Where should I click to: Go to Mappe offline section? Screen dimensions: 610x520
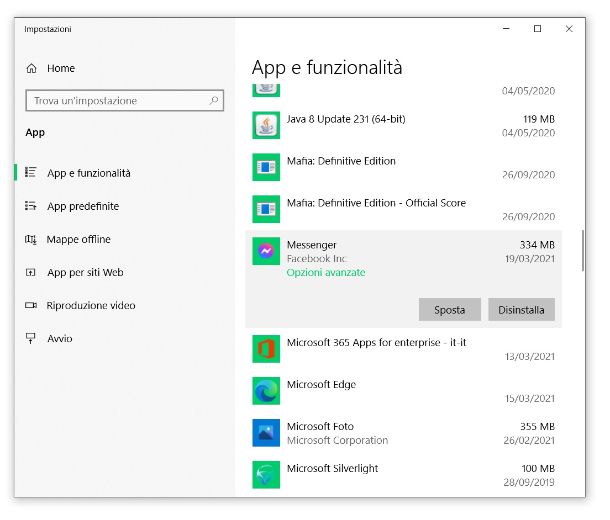click(79, 240)
